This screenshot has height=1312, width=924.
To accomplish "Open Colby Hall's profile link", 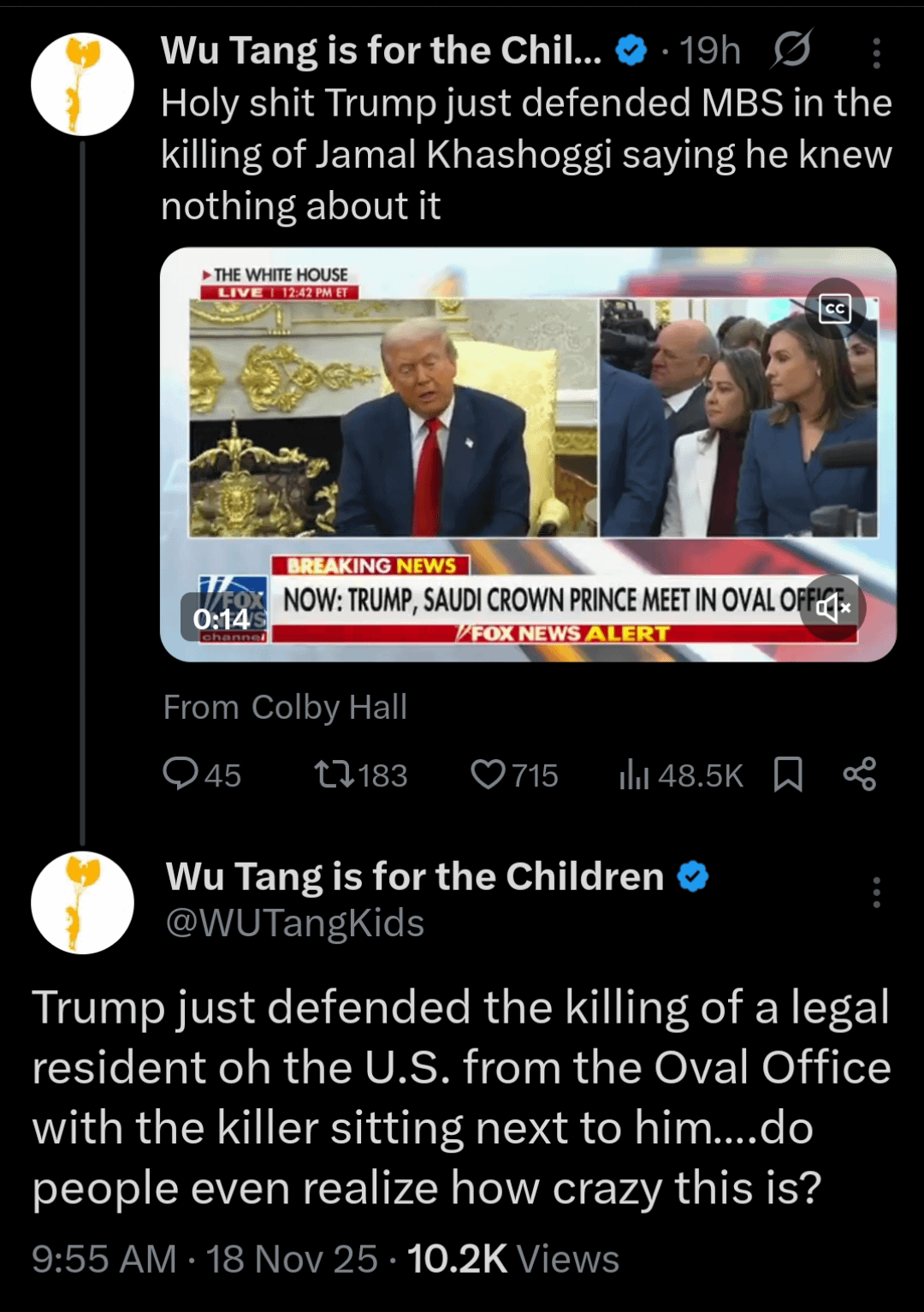I will pyautogui.click(x=329, y=708).
